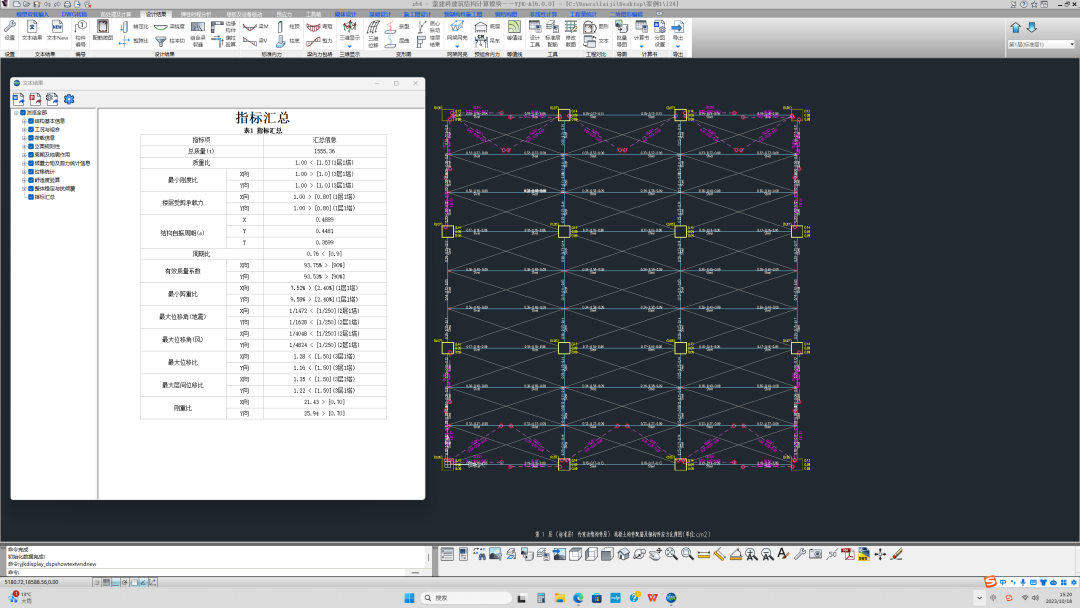Viewport: 1080px width, 608px height.
Task: Click the 弯矩 moment envelope button
Action: click(x=319, y=26)
